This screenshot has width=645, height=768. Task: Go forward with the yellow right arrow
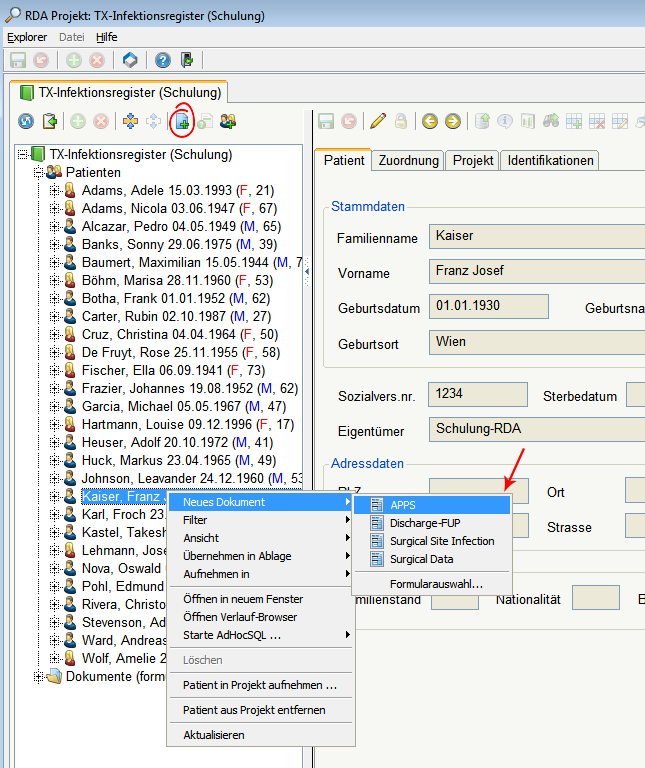pyautogui.click(x=452, y=122)
